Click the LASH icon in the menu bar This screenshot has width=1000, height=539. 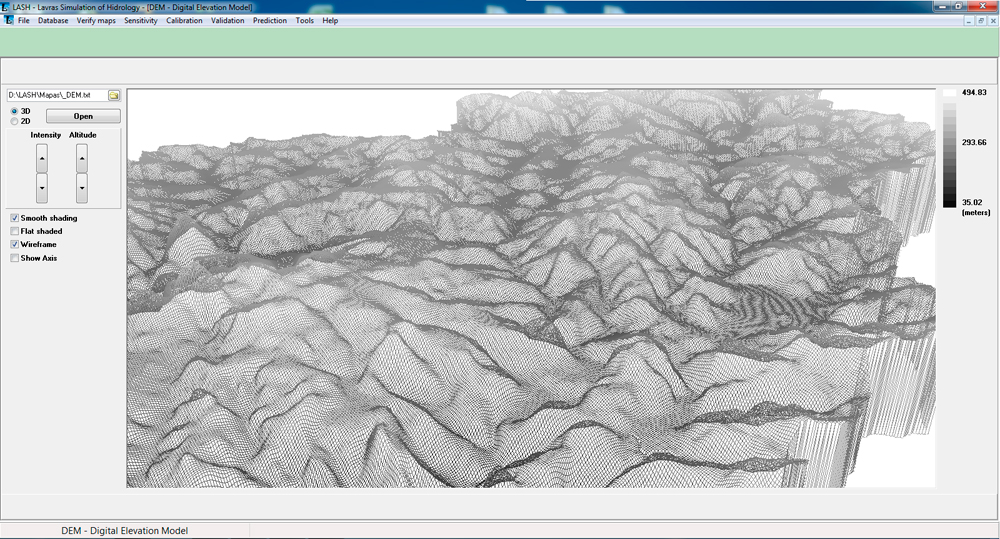pyautogui.click(x=9, y=21)
